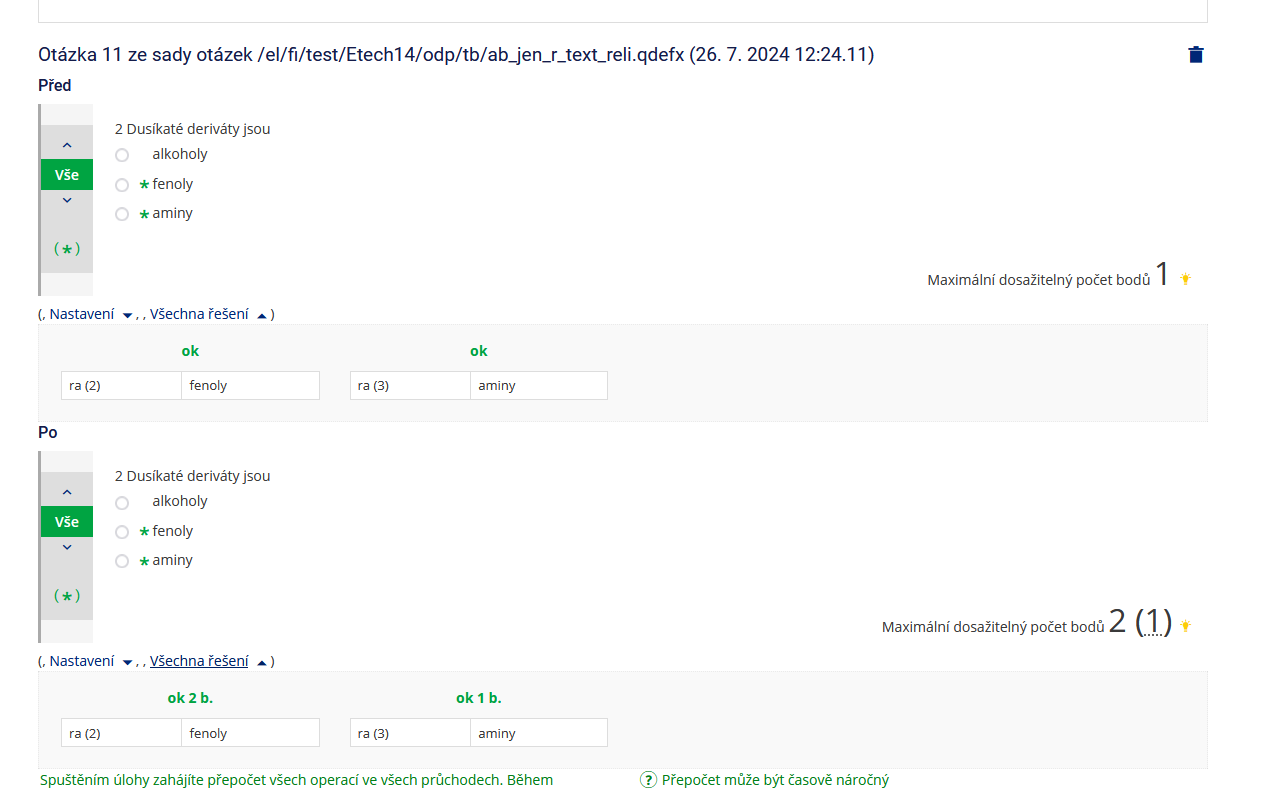Screen dimensions: 1270x791
Task: Select the fenoly radio in the Před section
Action: [122, 185]
